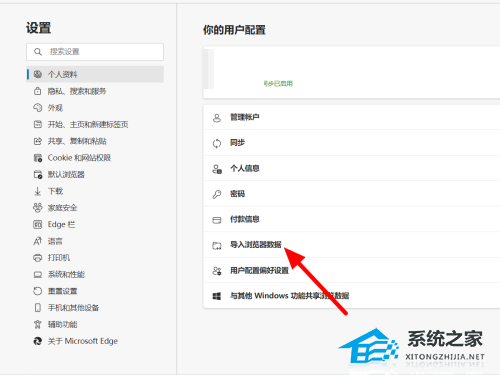Open 用户配置偏好设置 row
This screenshot has width=500, height=375.
tap(352, 270)
